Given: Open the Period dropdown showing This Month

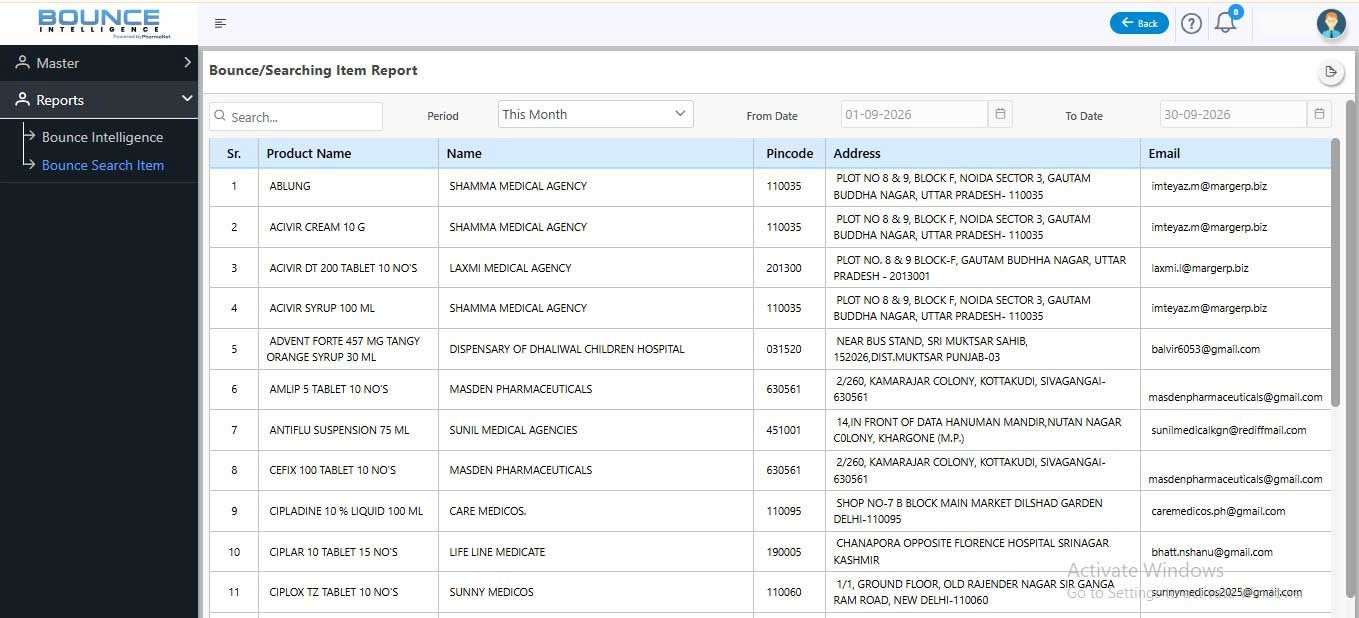Looking at the screenshot, I should 595,114.
